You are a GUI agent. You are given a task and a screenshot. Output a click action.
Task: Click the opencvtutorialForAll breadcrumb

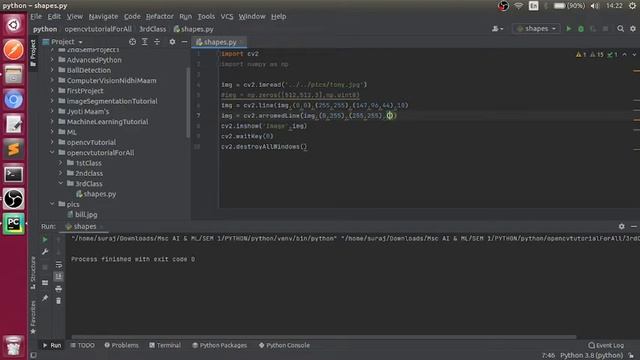[x=98, y=29]
